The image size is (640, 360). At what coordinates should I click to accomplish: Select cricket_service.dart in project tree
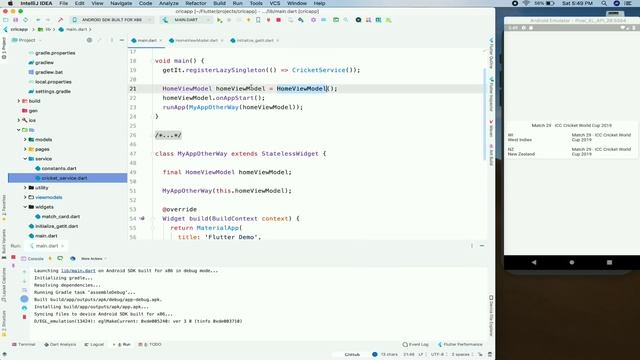click(x=64, y=178)
